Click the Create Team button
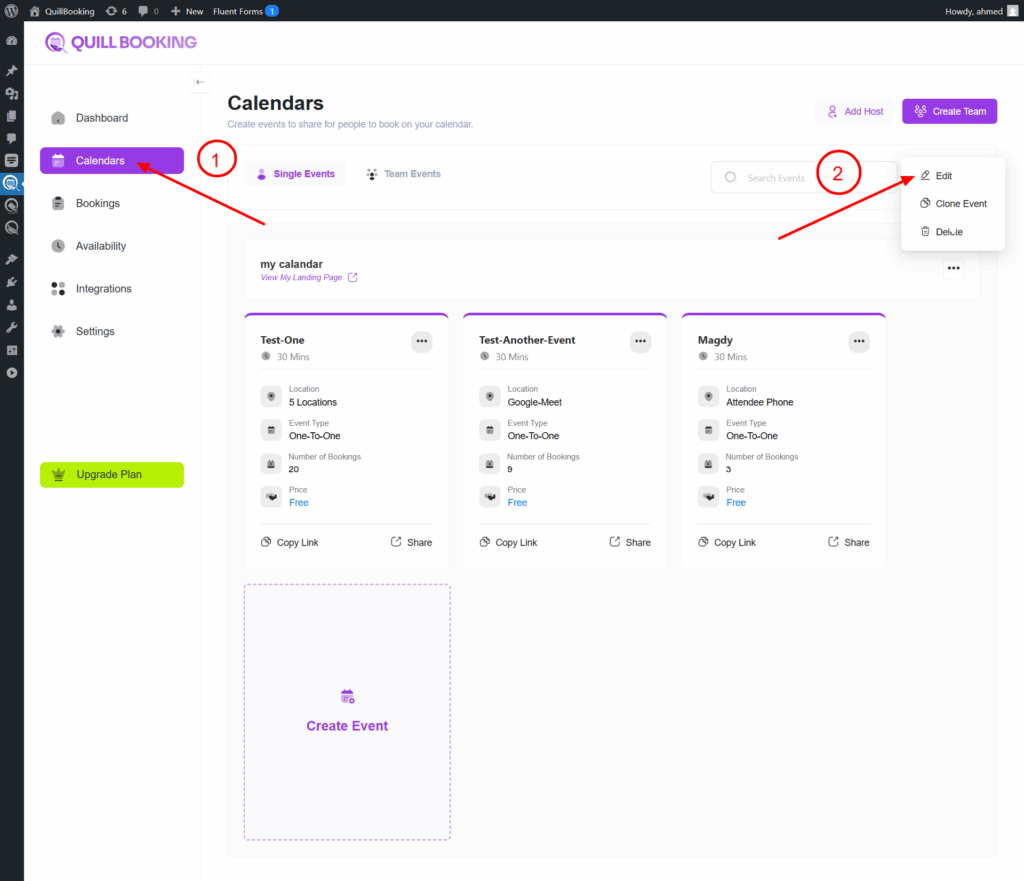 click(x=949, y=111)
